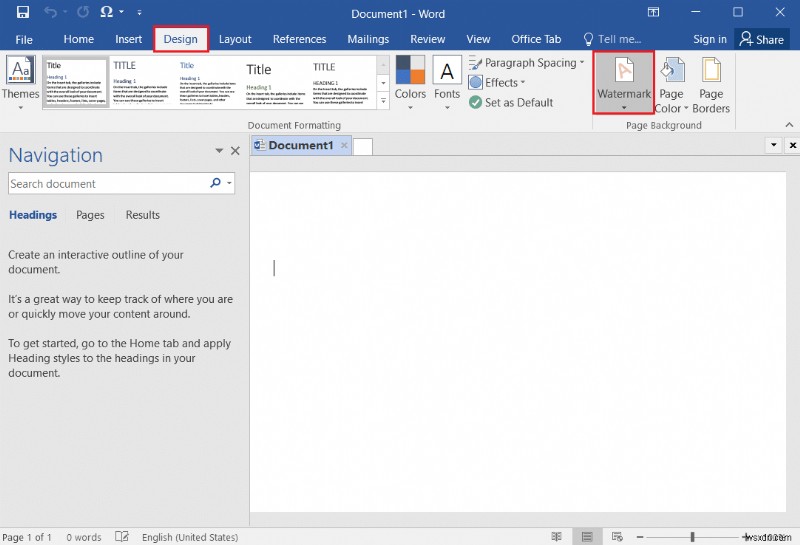This screenshot has width=800, height=545.
Task: Click Sign in link
Action: 710,39
